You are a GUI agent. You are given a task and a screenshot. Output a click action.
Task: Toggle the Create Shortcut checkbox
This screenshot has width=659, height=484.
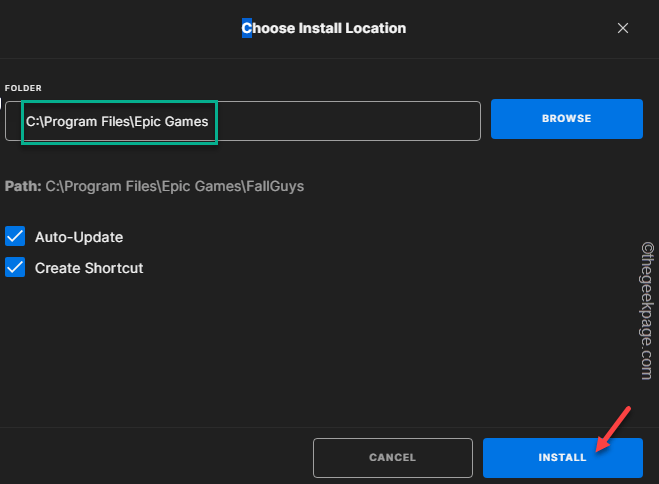15,268
